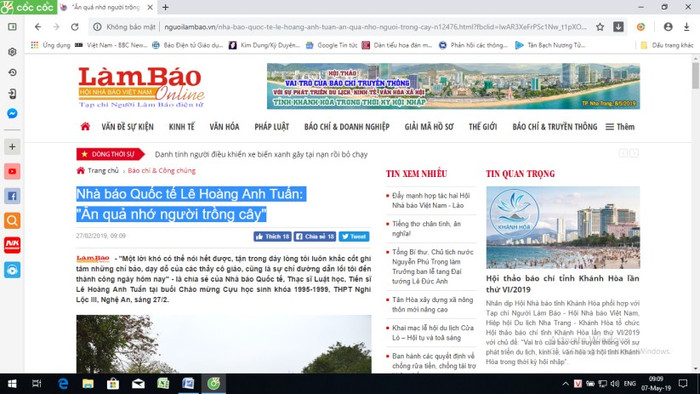Open Khánh Hòa beach thumbnail in Tin quan trọng

click(x=562, y=228)
